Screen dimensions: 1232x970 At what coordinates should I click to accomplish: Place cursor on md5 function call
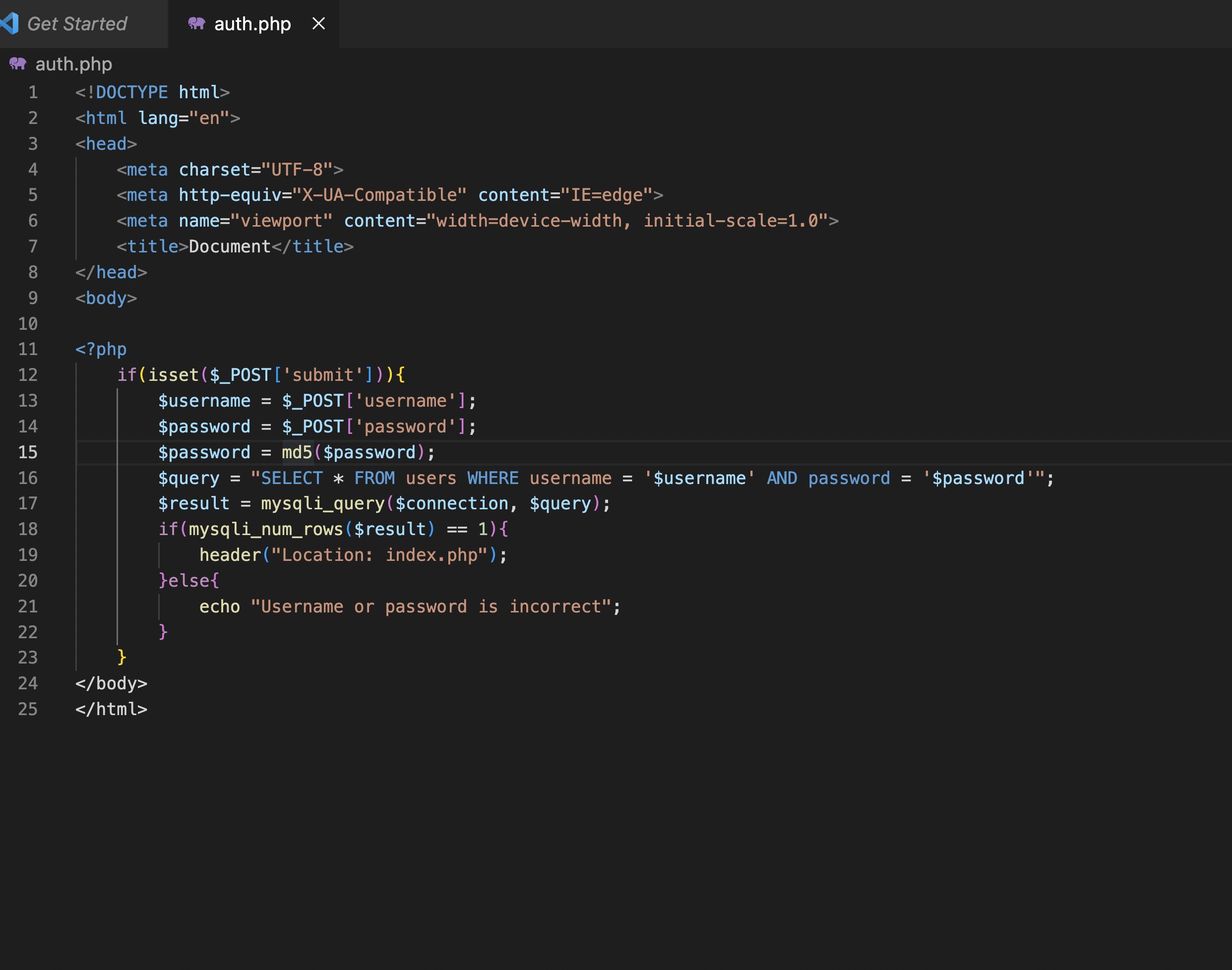click(x=297, y=453)
